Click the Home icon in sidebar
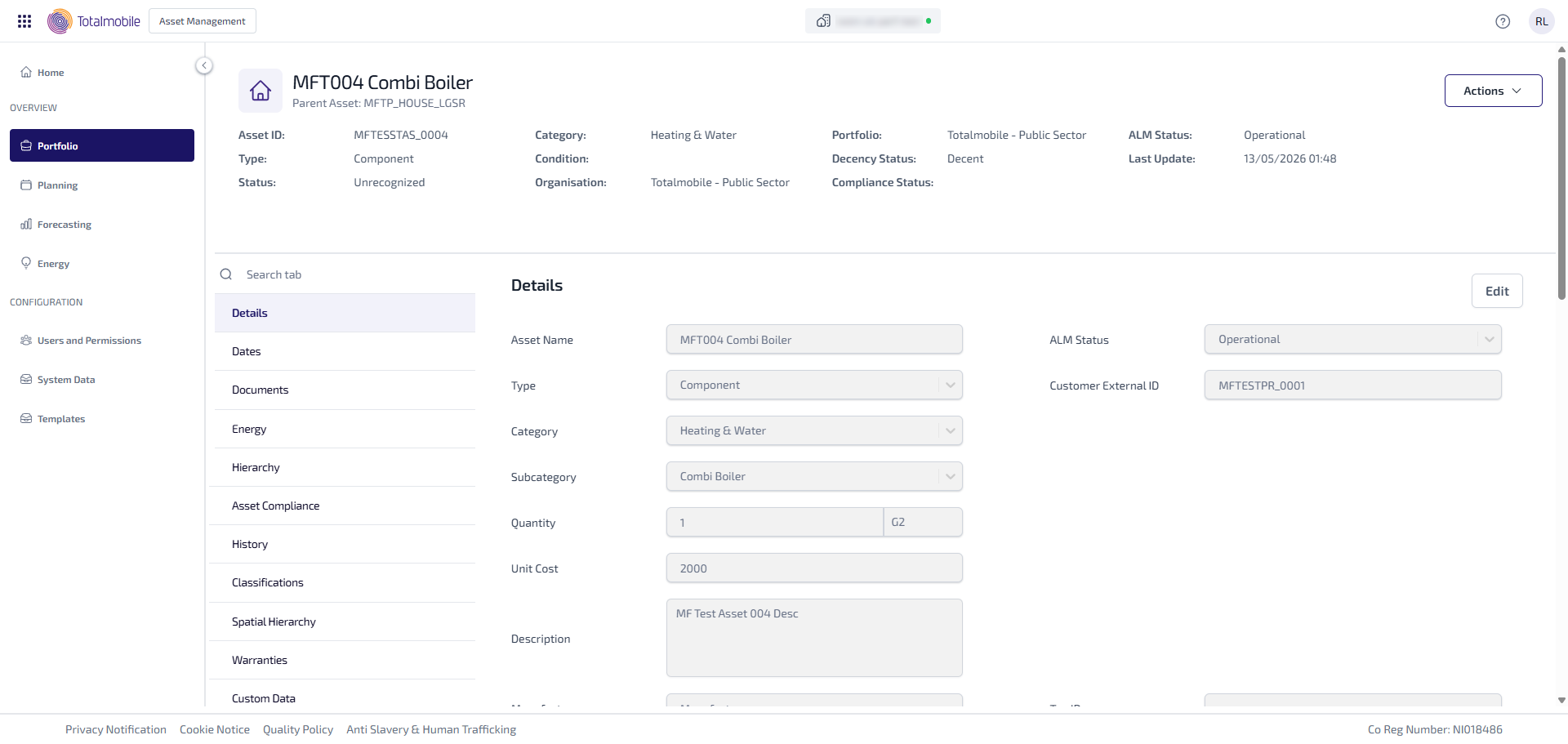 click(26, 73)
